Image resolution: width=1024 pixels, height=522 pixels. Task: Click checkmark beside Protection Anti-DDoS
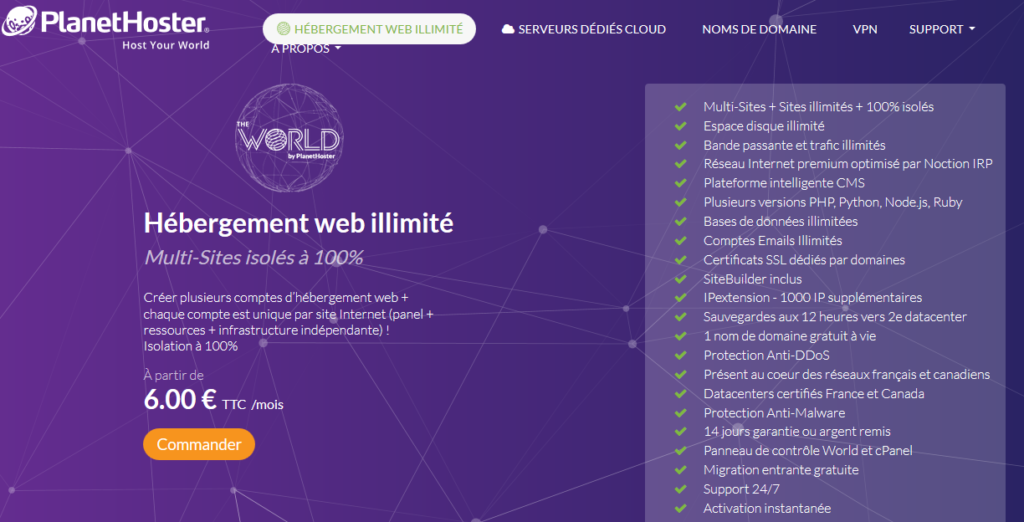coord(680,355)
